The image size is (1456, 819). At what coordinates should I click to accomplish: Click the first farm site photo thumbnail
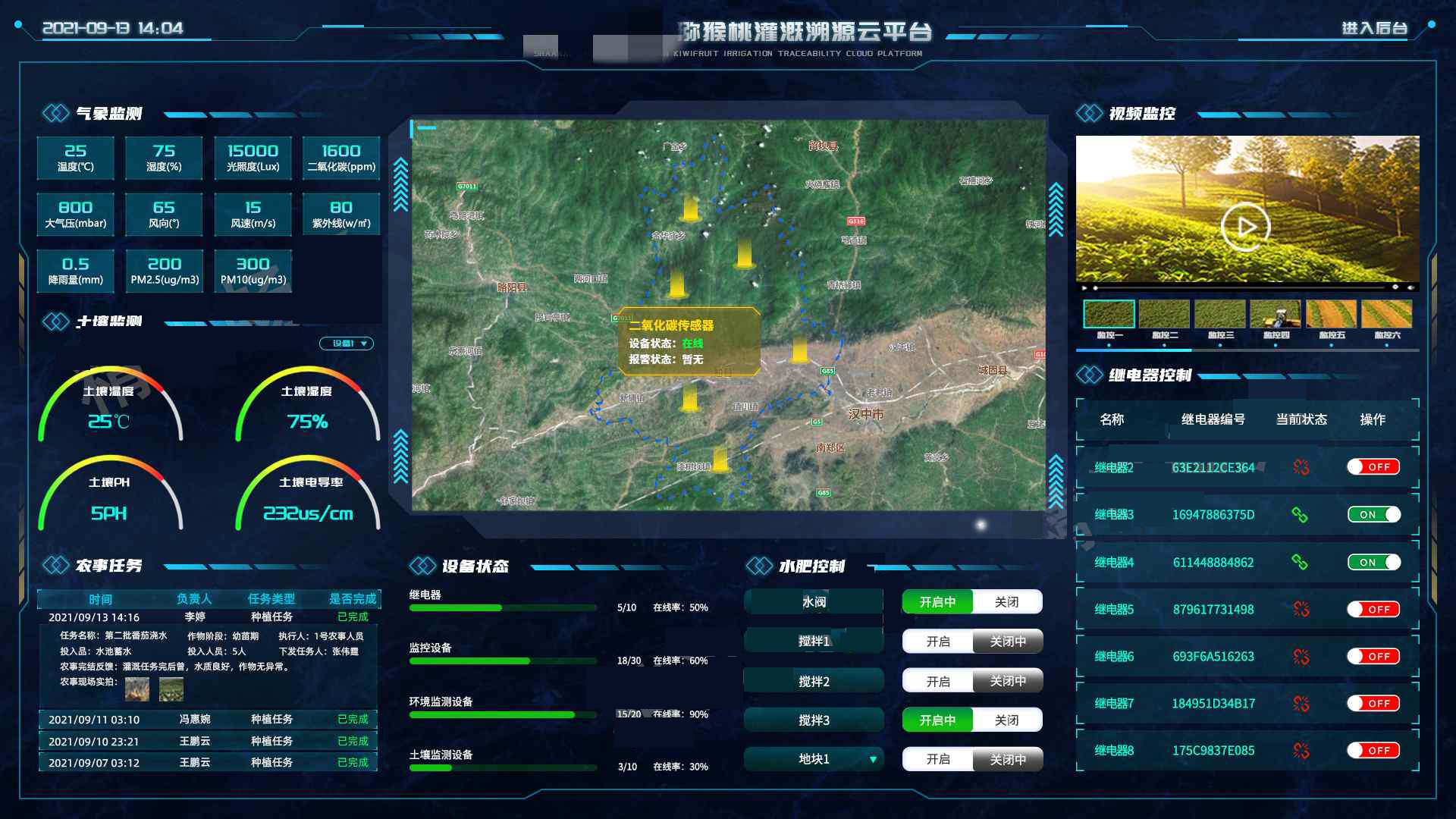point(137,689)
